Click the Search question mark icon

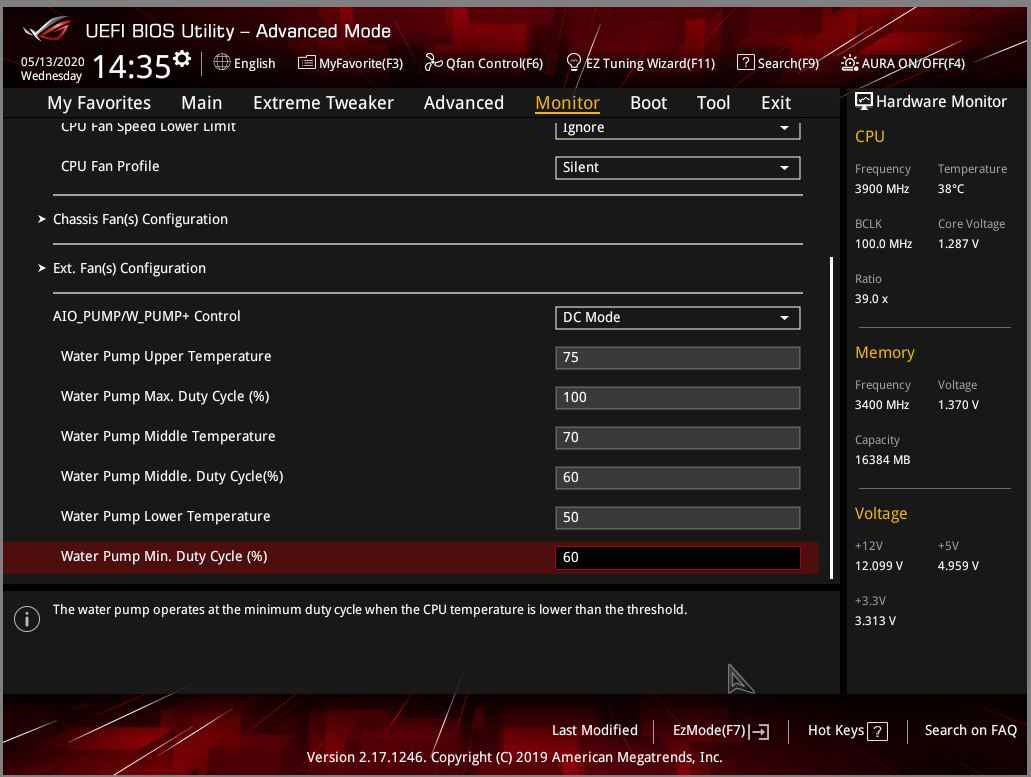point(746,62)
